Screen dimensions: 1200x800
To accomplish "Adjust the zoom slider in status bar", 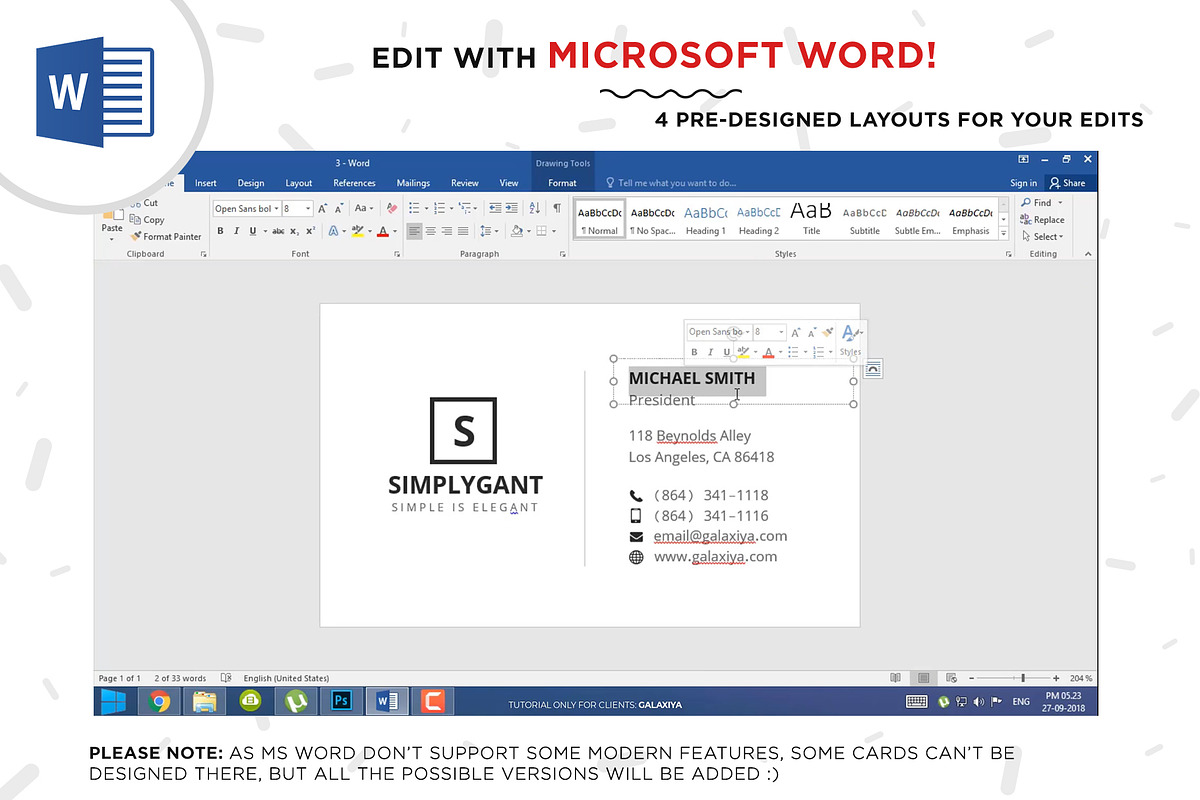I will click(x=1022, y=678).
